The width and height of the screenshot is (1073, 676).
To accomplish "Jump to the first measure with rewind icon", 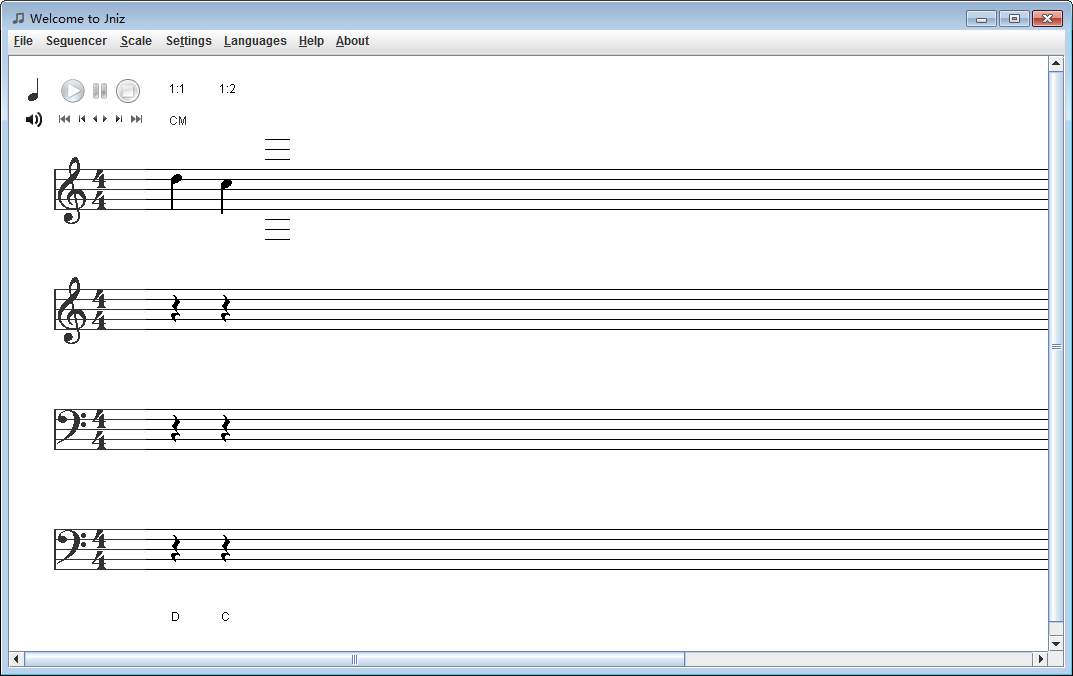I will [x=64, y=119].
